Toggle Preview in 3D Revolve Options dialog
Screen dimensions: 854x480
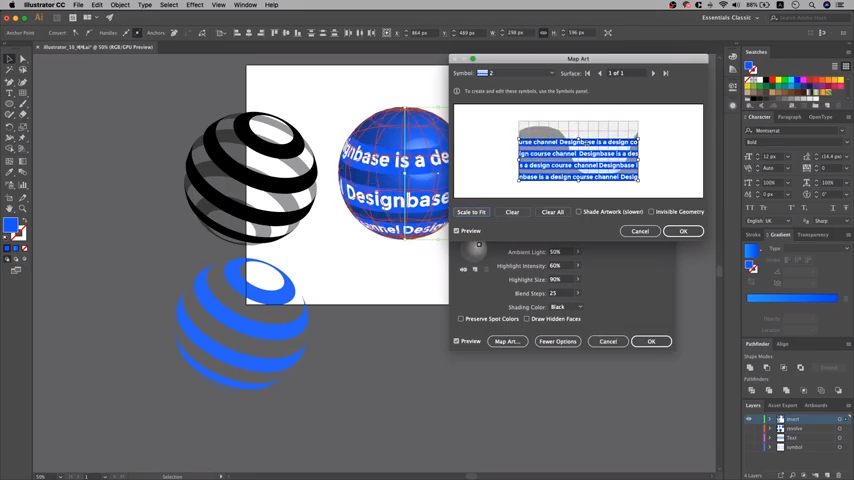click(456, 341)
